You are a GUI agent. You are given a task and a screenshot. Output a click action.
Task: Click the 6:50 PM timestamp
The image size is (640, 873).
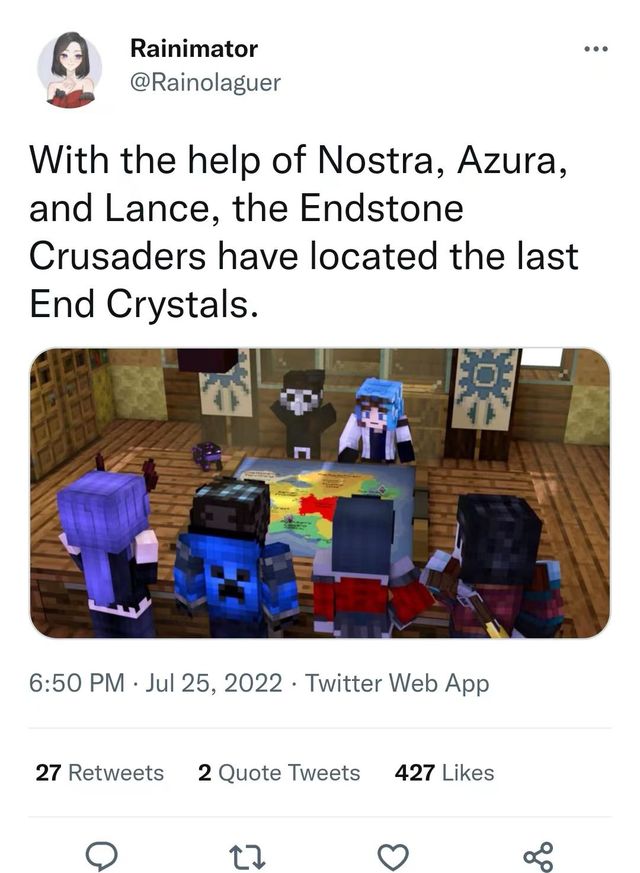[x=77, y=683]
